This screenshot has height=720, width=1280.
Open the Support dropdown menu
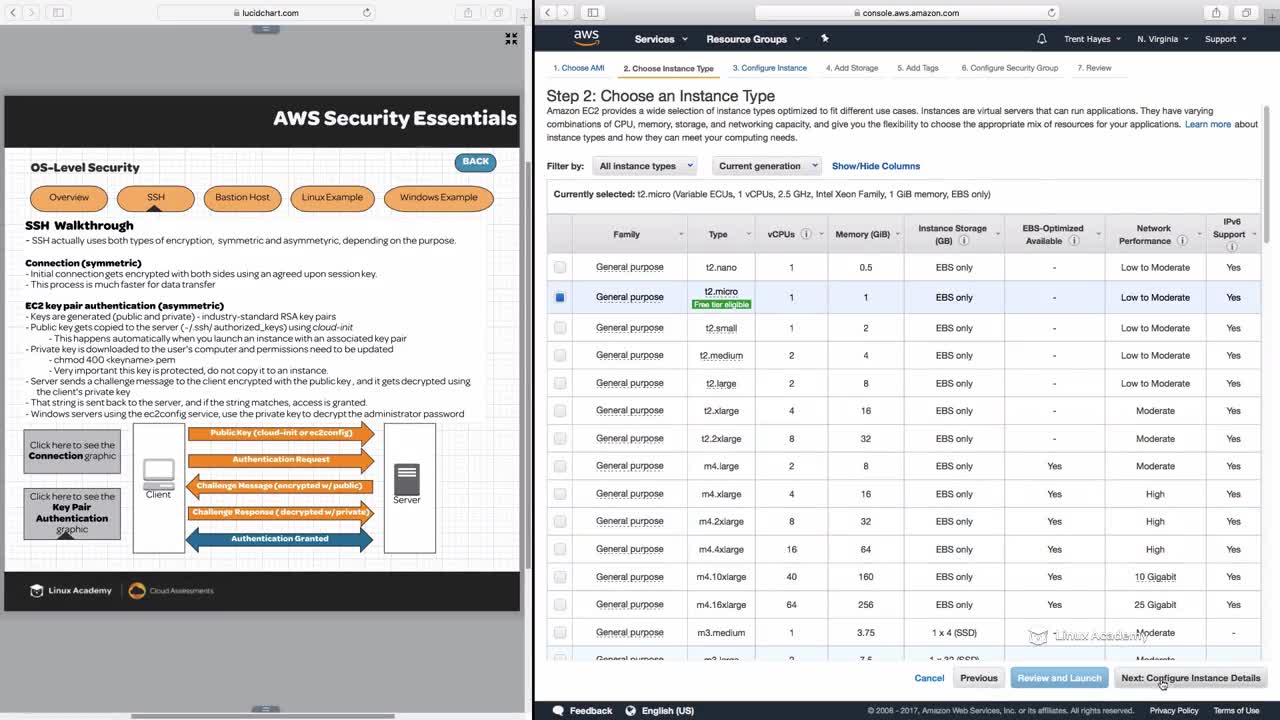[x=1225, y=39]
